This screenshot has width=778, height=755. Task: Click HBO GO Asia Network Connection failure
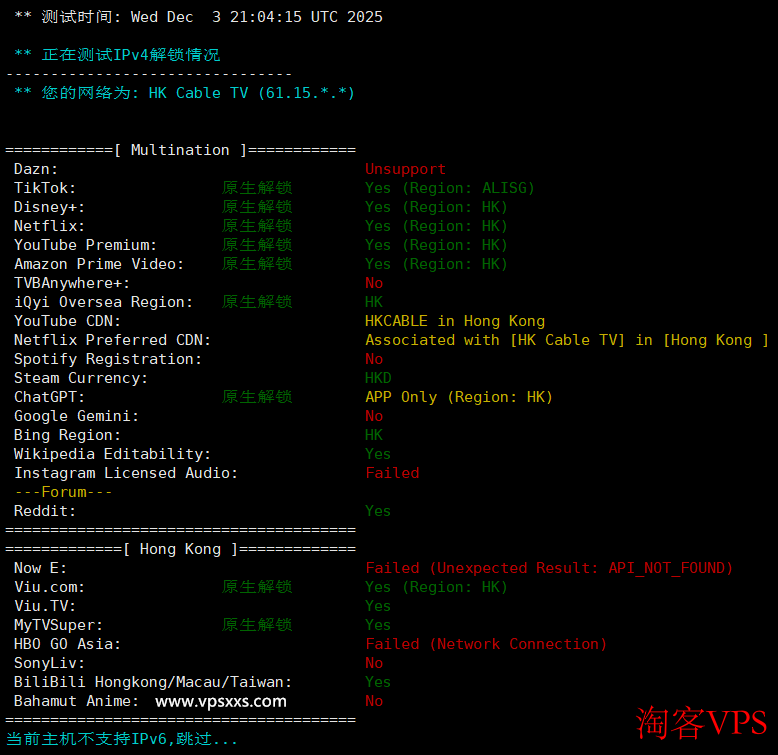tap(485, 644)
